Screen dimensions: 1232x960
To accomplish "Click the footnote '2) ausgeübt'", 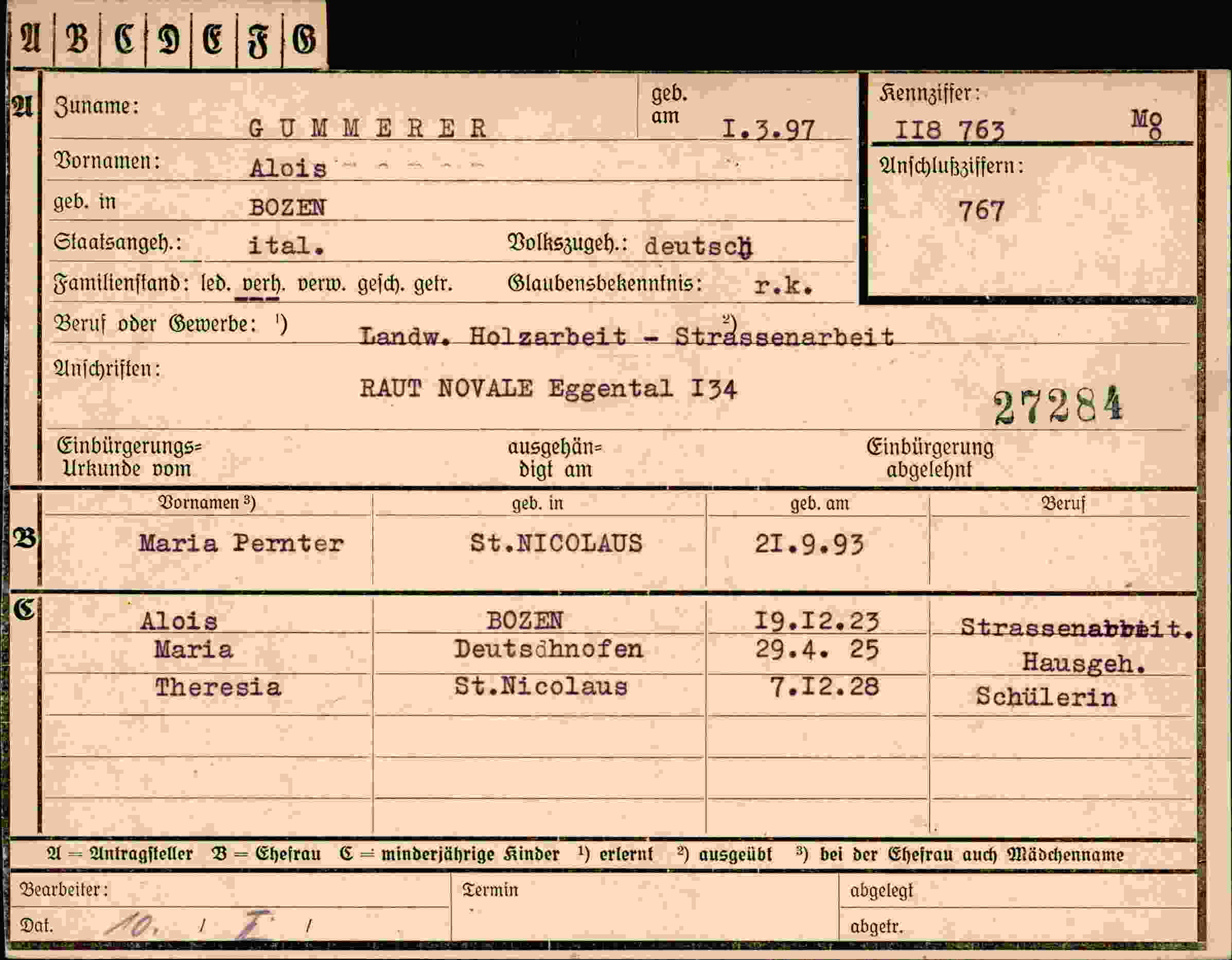I will coord(724,855).
